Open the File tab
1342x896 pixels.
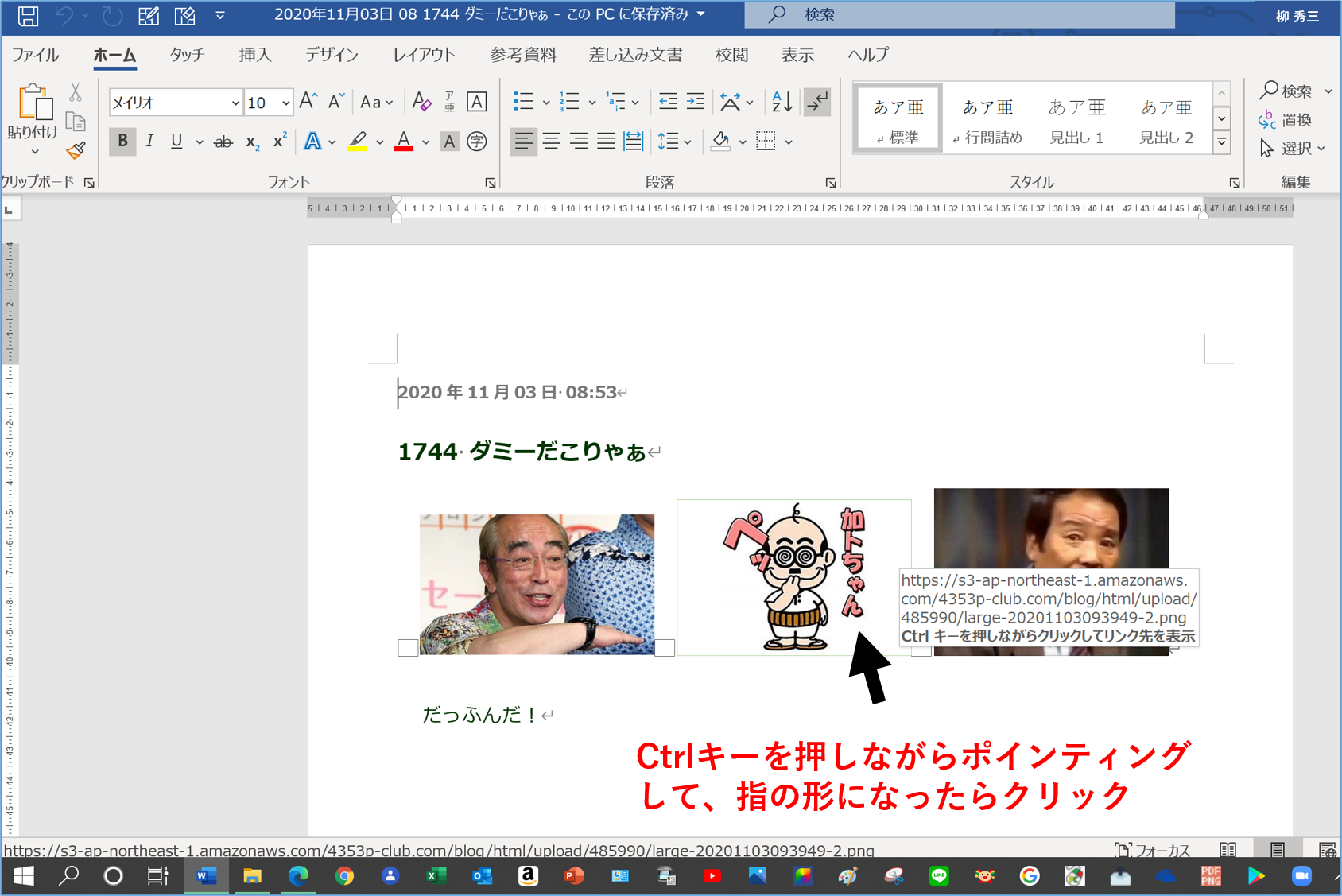click(35, 55)
